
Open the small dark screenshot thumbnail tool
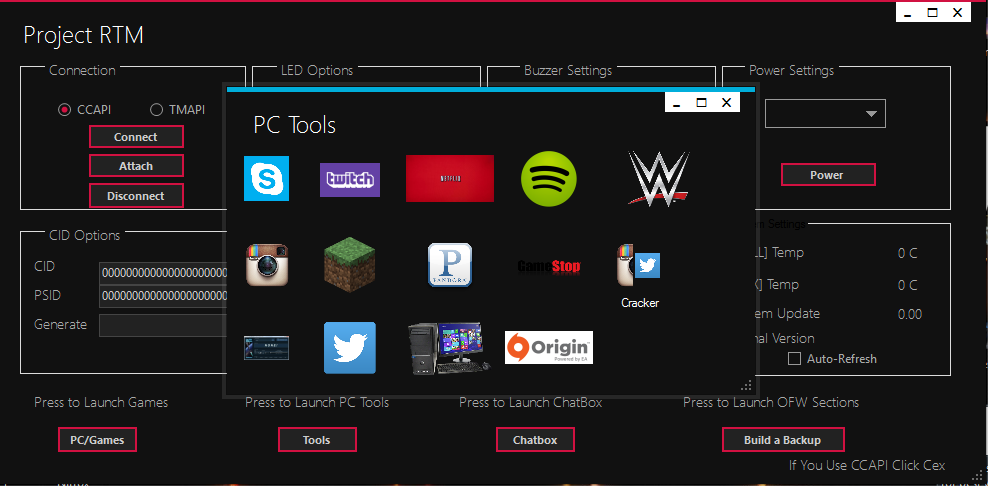point(267,348)
